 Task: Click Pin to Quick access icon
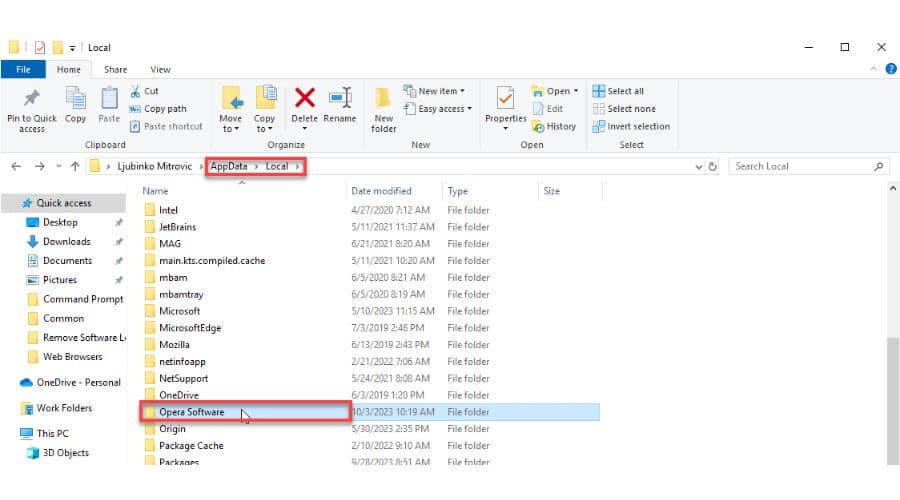click(32, 98)
